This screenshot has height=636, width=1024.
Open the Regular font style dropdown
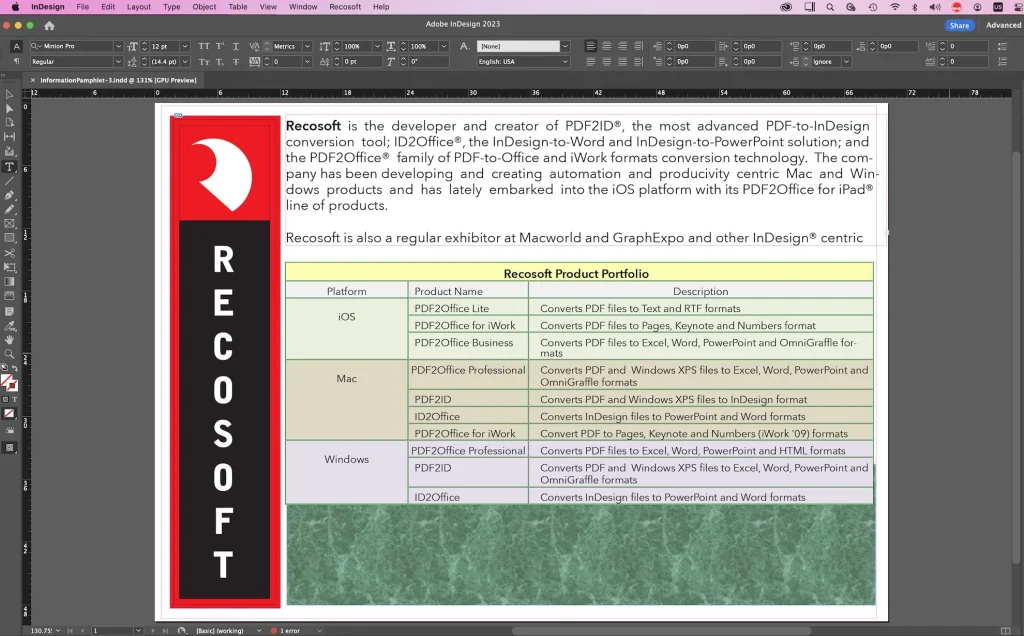tap(118, 61)
